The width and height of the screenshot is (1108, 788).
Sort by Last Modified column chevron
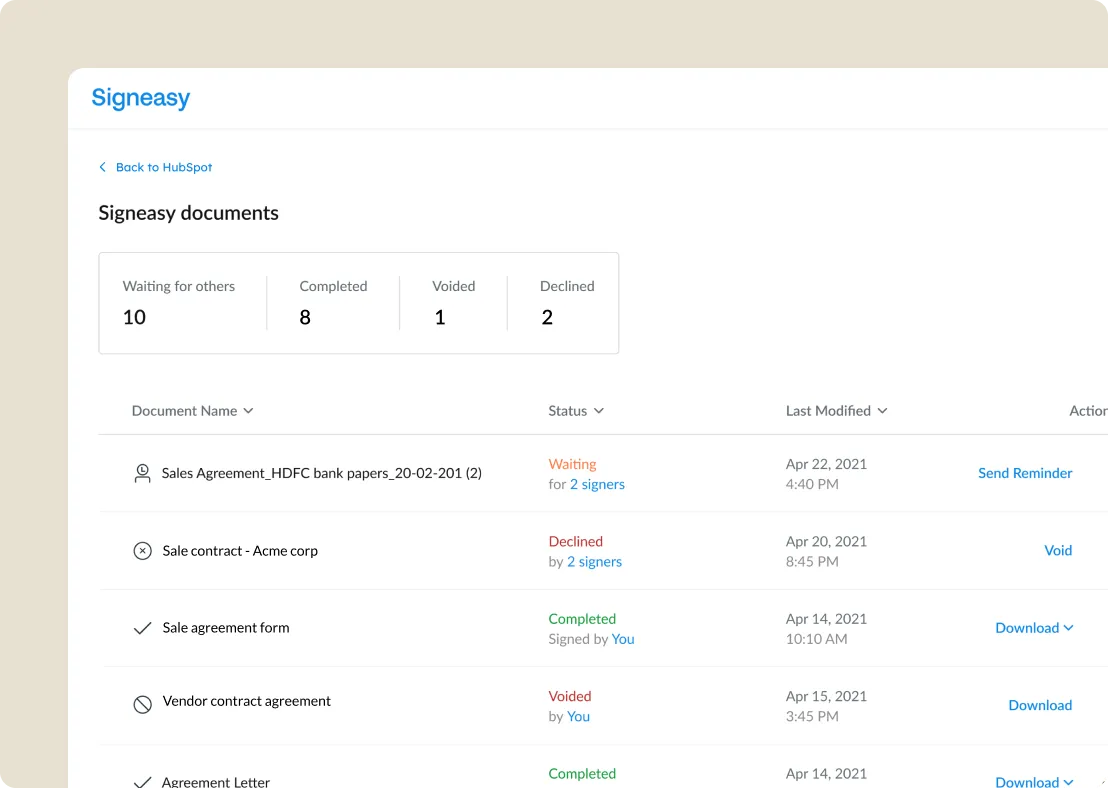point(882,411)
